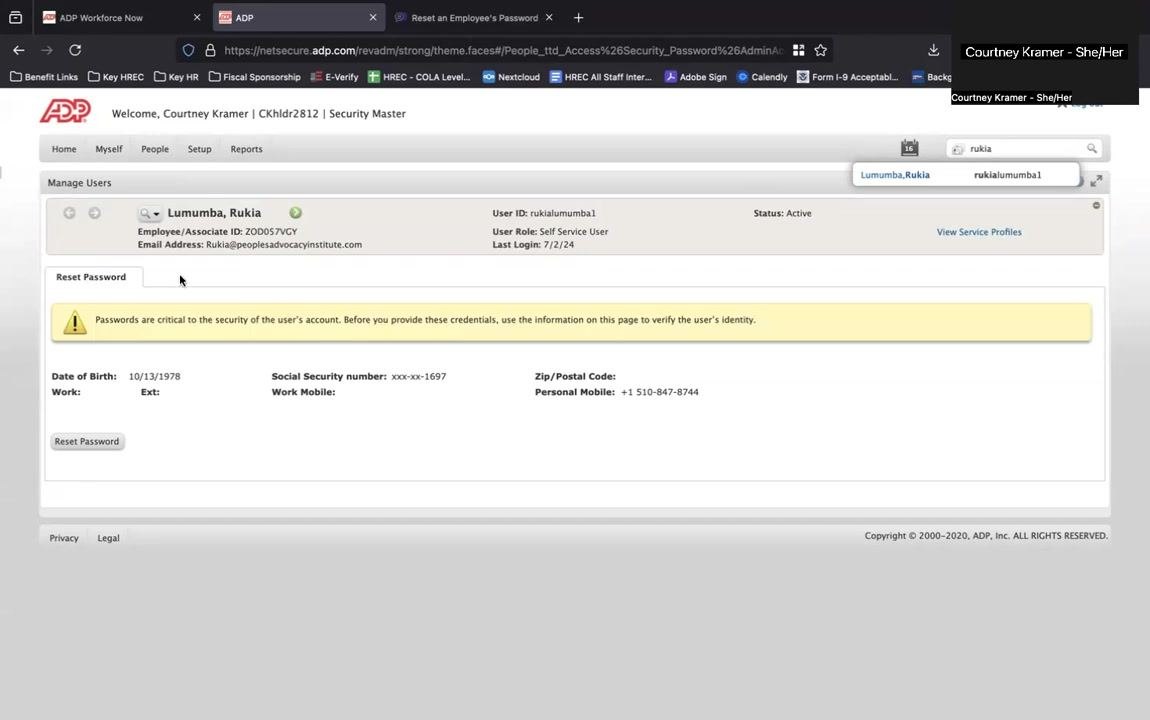Open the E-Verify bookmark

coord(334,77)
